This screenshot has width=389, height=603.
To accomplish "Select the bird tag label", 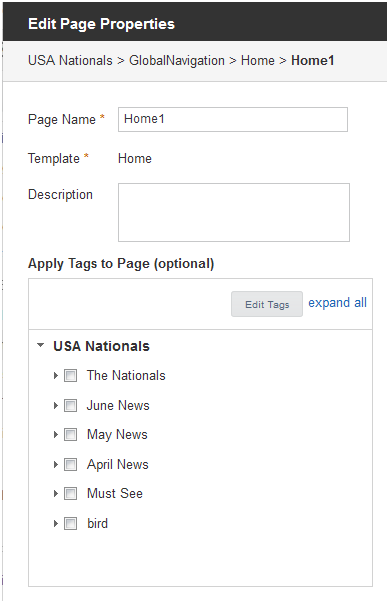I will (x=97, y=523).
